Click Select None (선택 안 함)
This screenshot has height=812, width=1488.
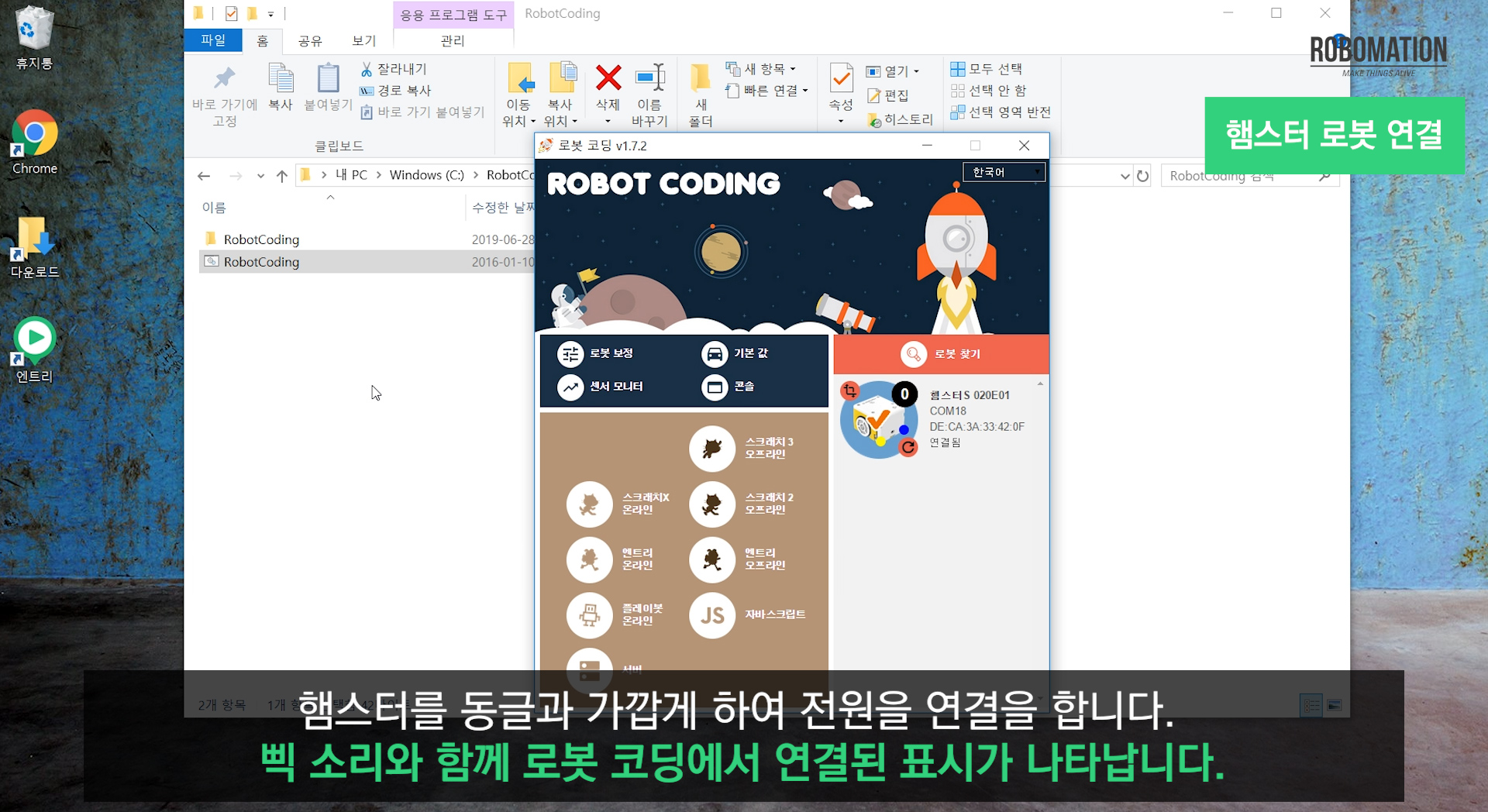click(989, 91)
